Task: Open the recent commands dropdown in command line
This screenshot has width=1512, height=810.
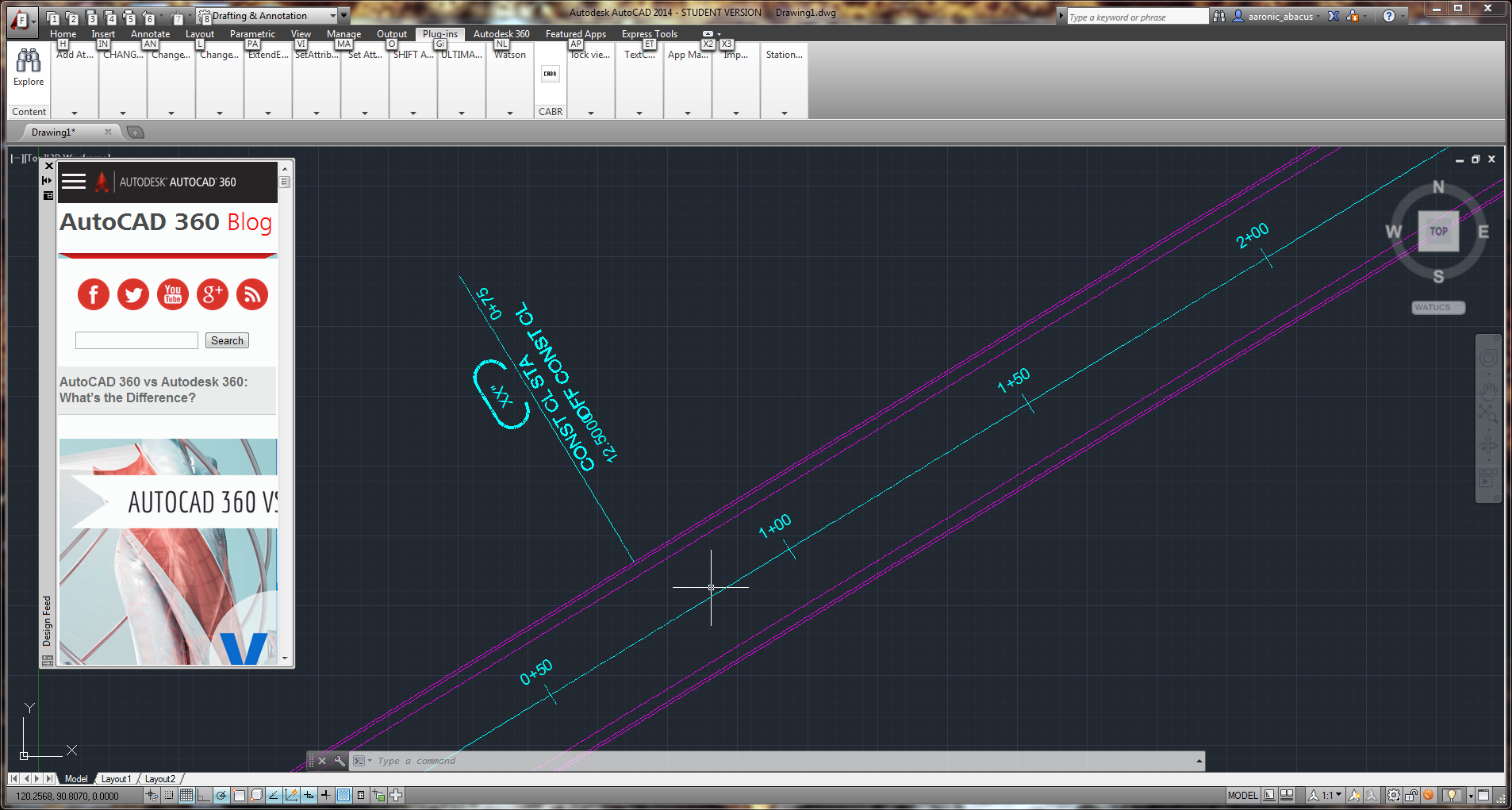Action: (361, 761)
